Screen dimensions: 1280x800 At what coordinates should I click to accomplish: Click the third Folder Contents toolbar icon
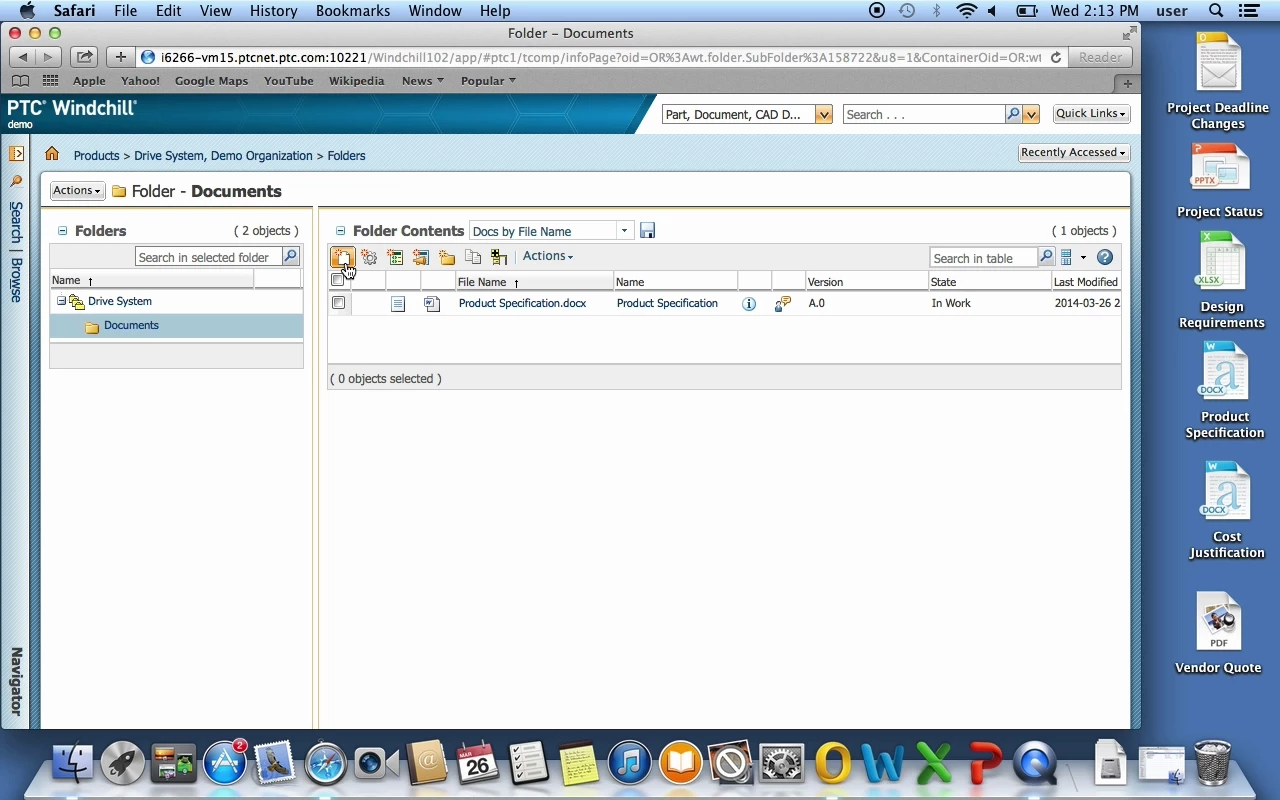[x=395, y=258]
